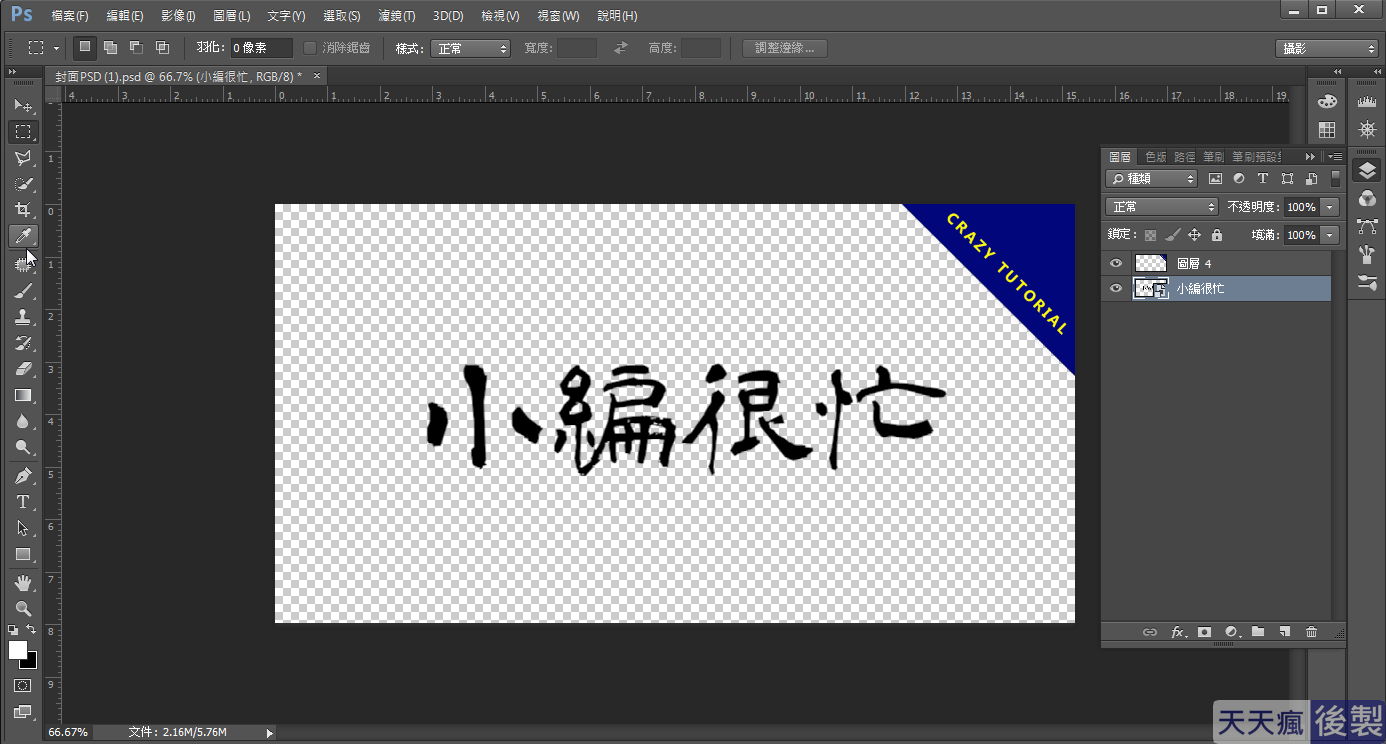Open the collapsed Paths panel icon in dock

1367,227
